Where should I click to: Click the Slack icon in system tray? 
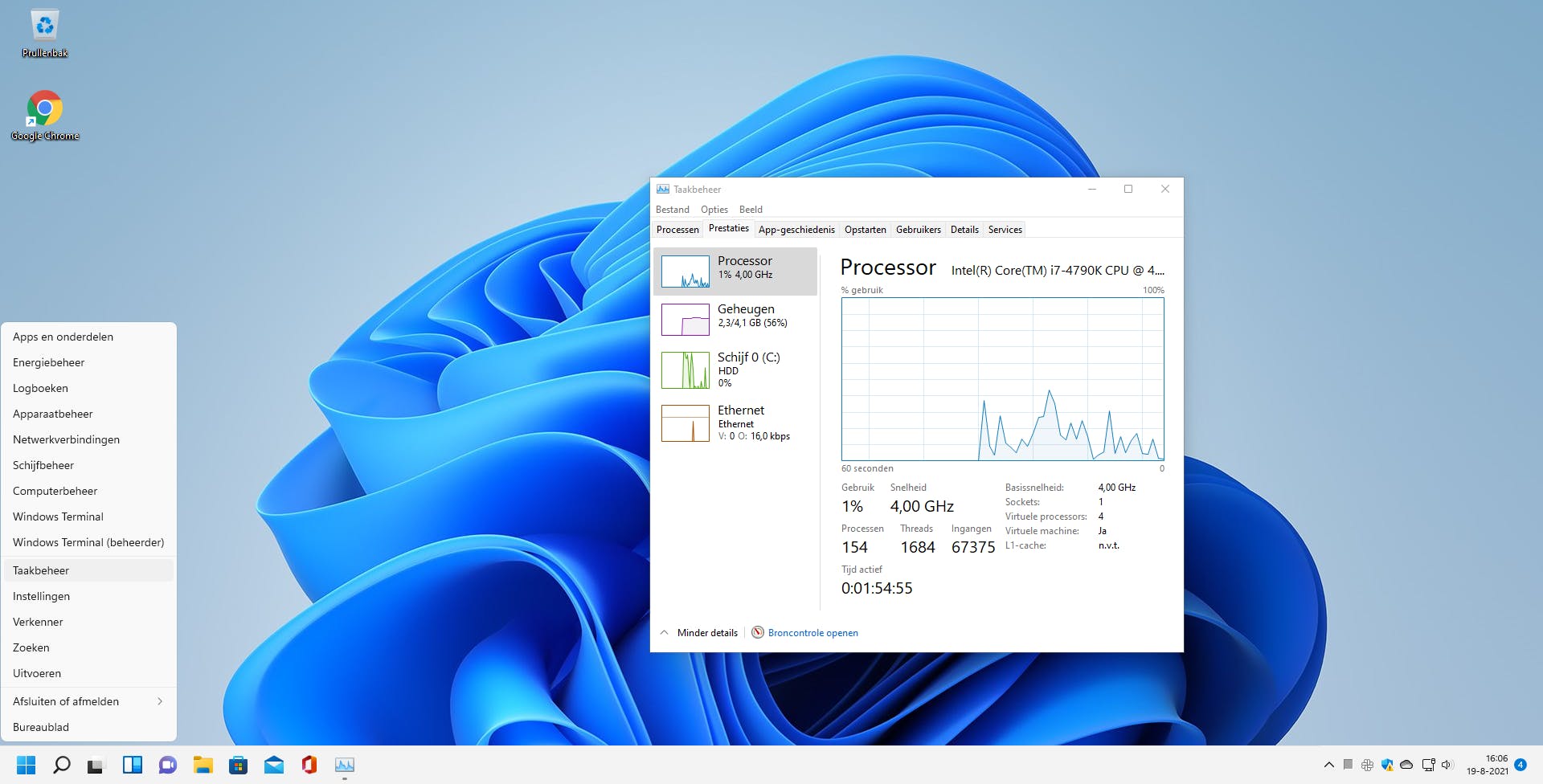click(1367, 765)
